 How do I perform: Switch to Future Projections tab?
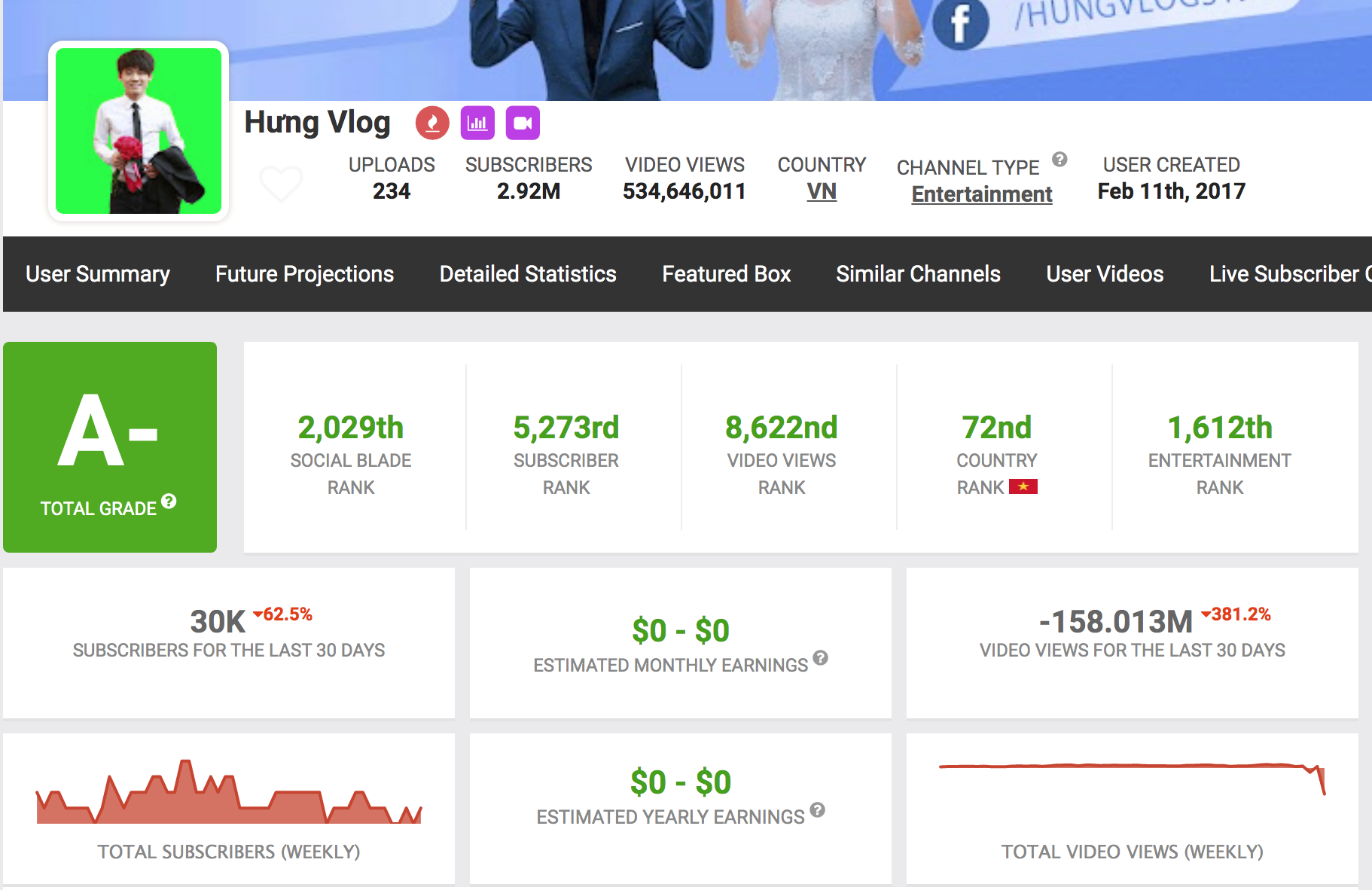[305, 274]
